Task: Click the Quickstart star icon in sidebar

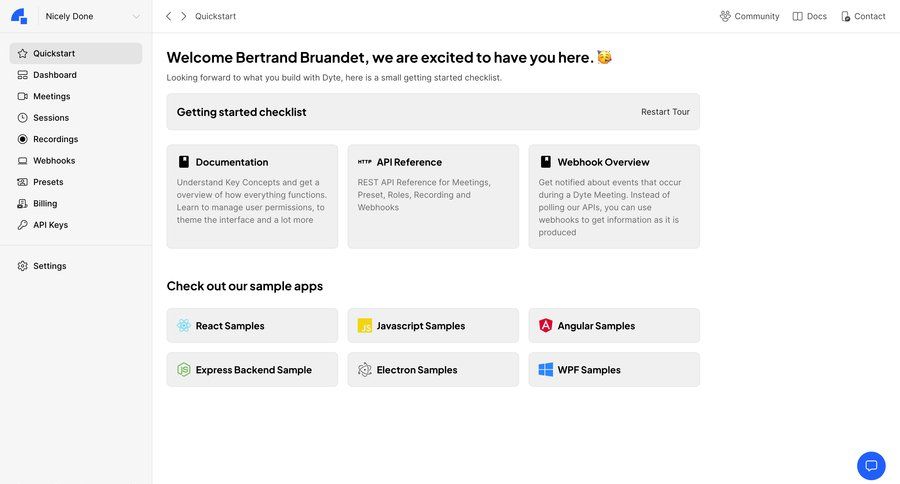Action: coord(22,53)
